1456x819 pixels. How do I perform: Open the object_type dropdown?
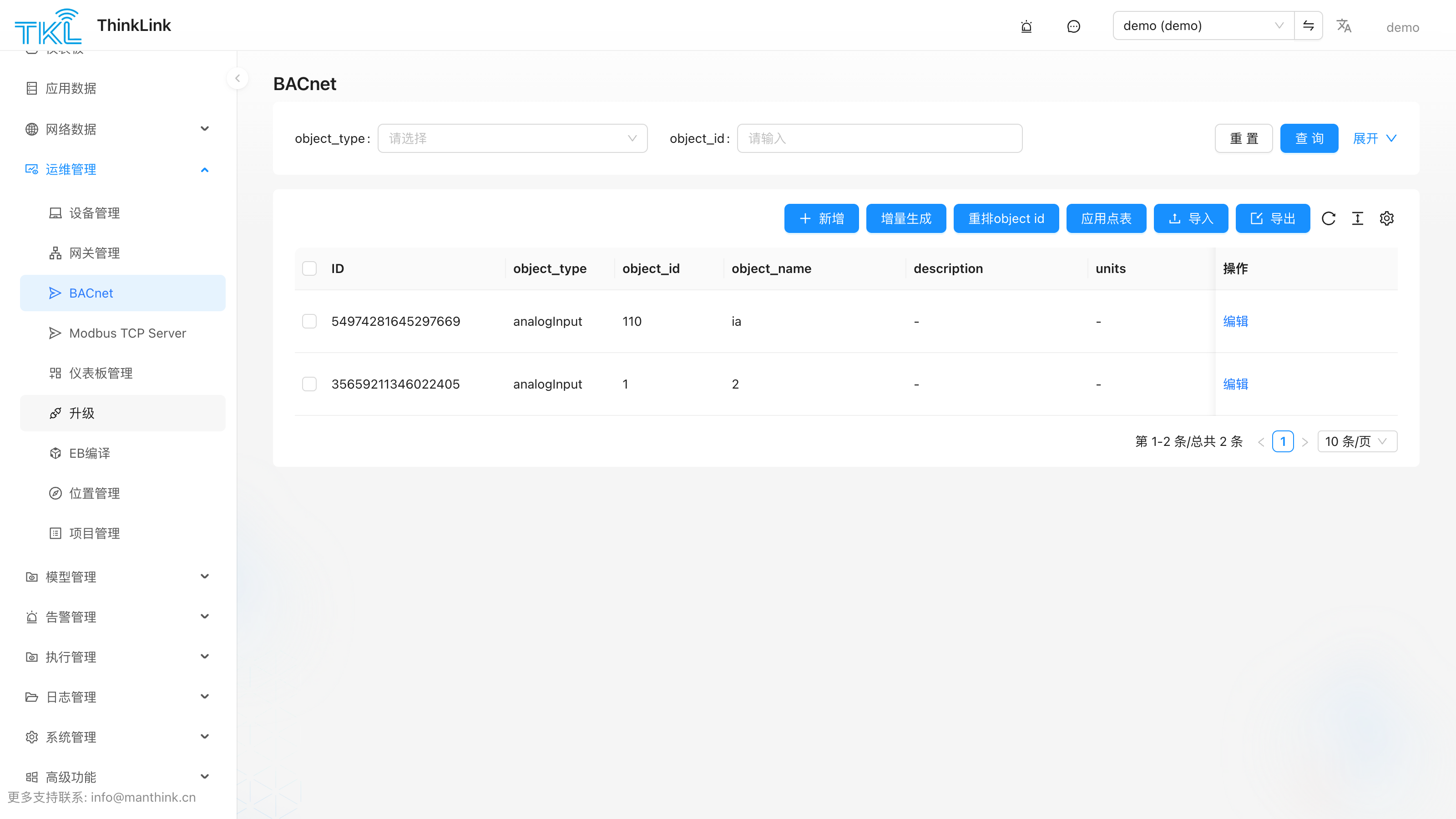tap(512, 138)
